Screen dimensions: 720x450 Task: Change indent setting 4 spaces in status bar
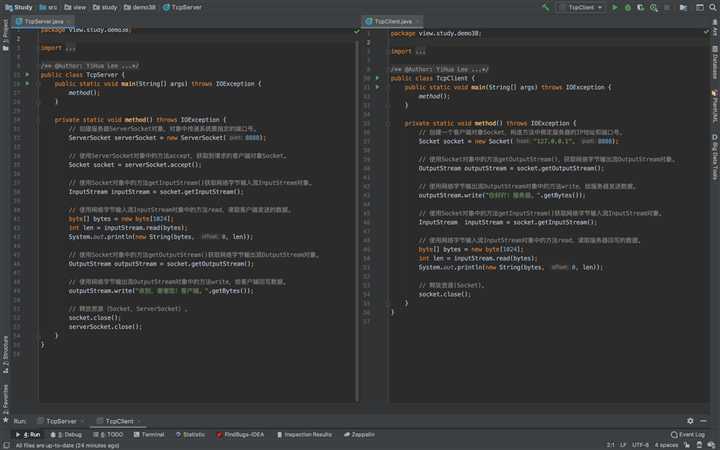tap(666, 445)
